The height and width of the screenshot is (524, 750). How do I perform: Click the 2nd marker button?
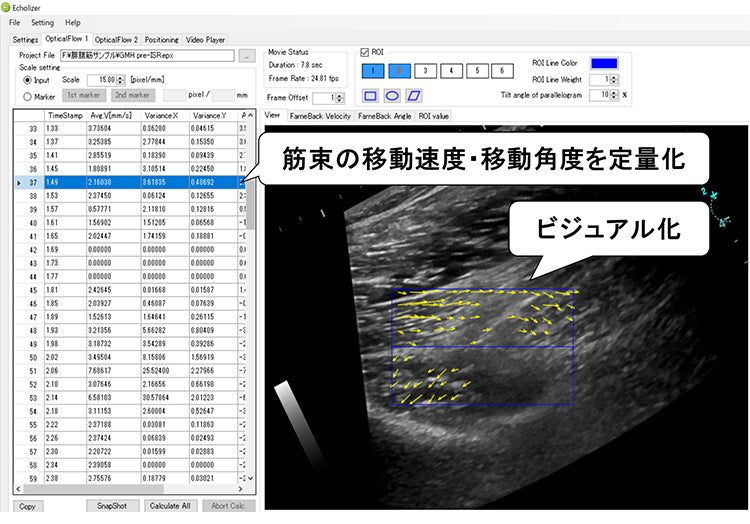tap(132, 95)
